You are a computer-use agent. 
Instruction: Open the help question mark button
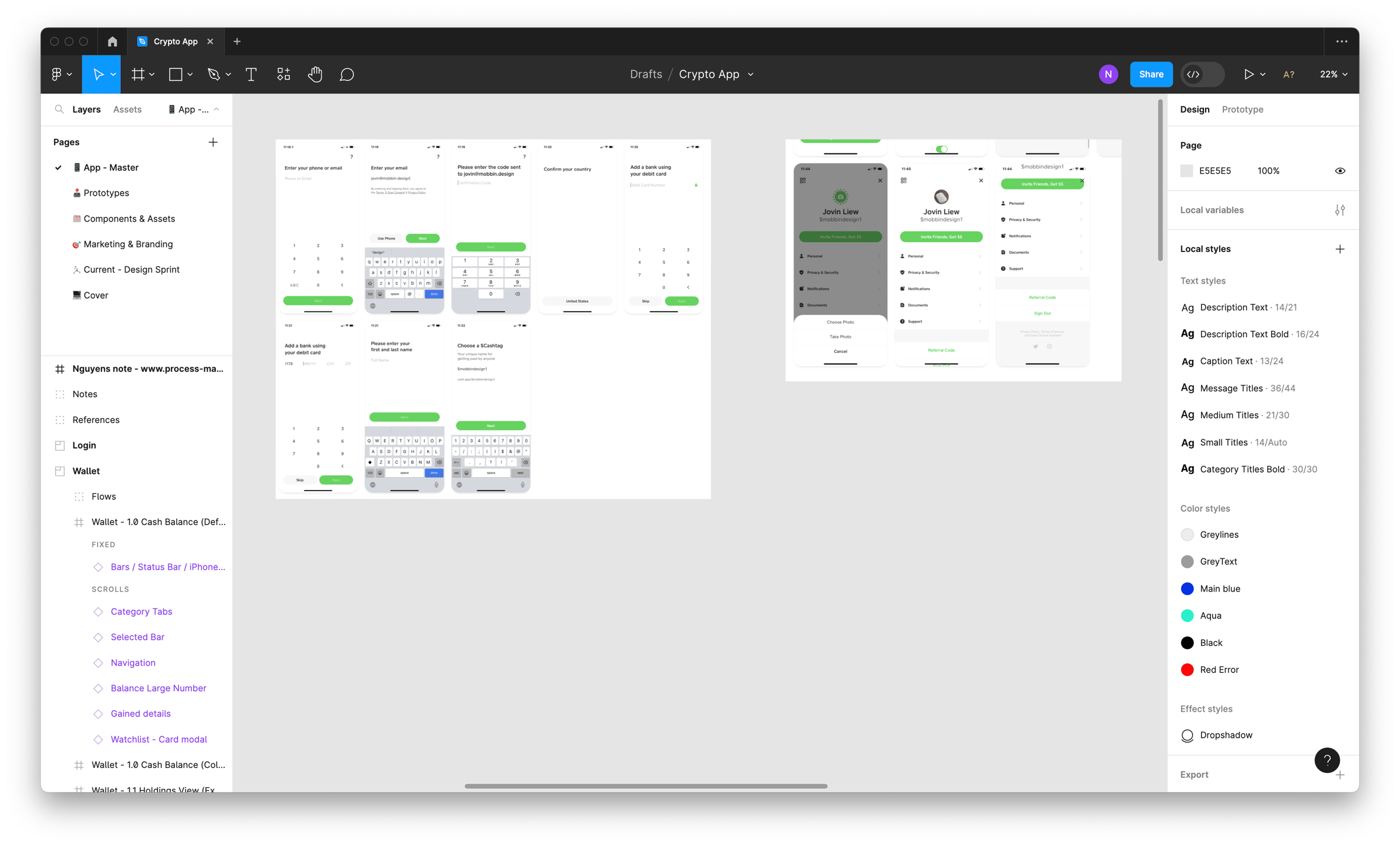(1327, 760)
